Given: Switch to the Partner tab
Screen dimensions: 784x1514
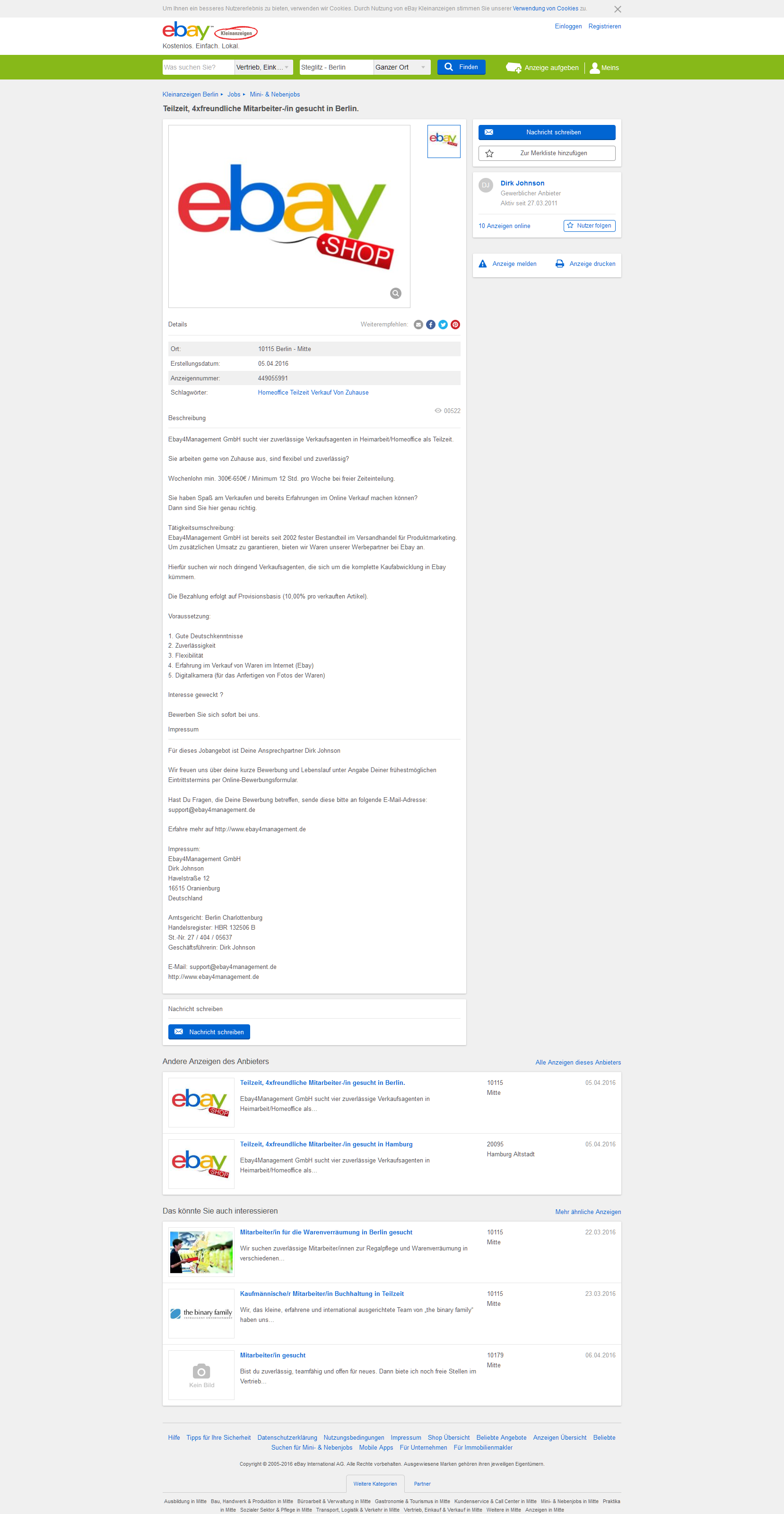Looking at the screenshot, I should pos(422,1483).
